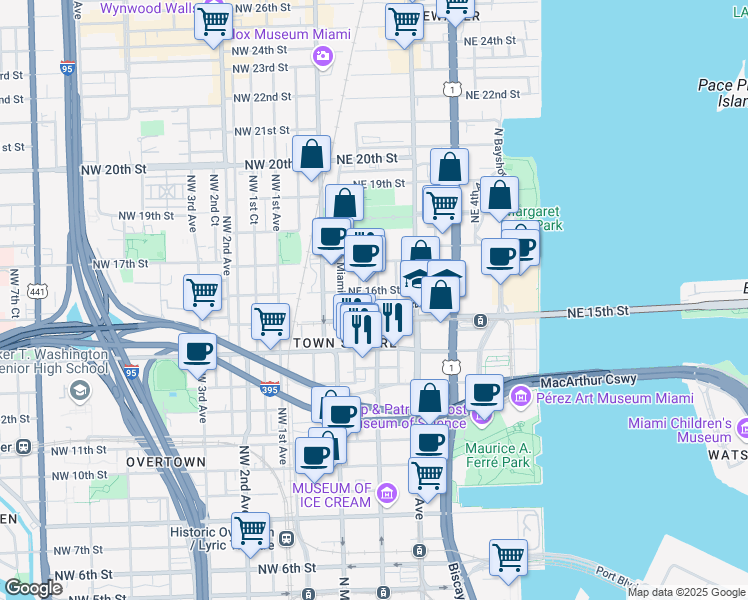Screen dimensions: 748x600
Task: Select transit station icon at Historic Overtown Lyric
Action: (x=286, y=538)
